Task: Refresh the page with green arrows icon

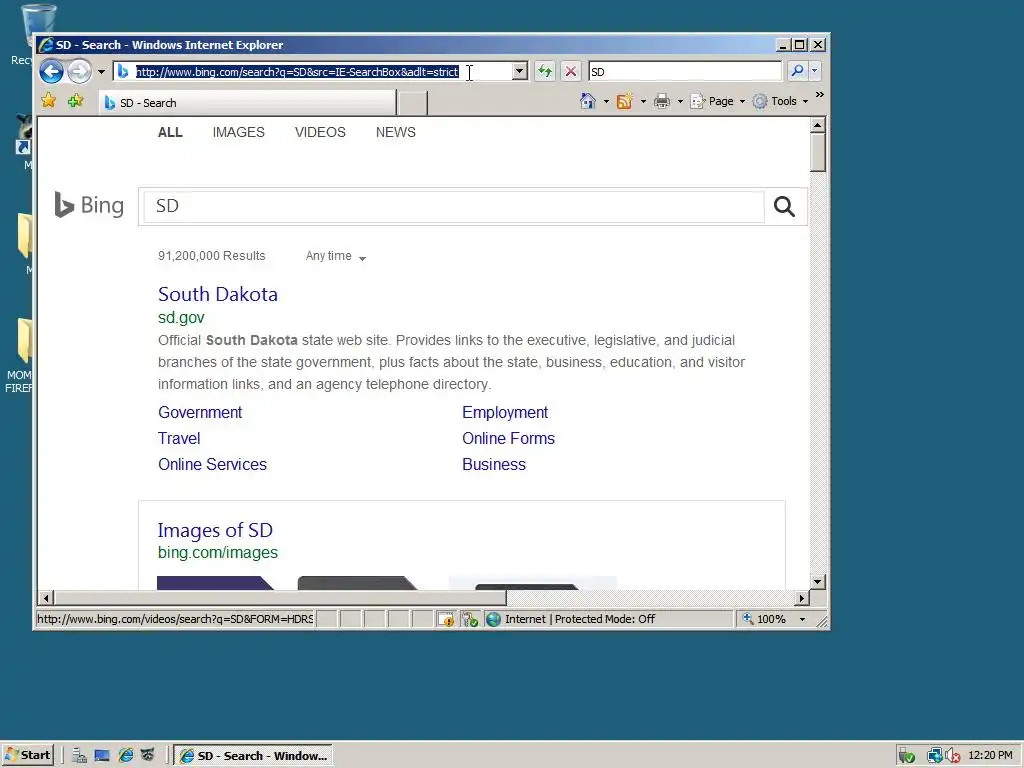Action: [x=545, y=71]
